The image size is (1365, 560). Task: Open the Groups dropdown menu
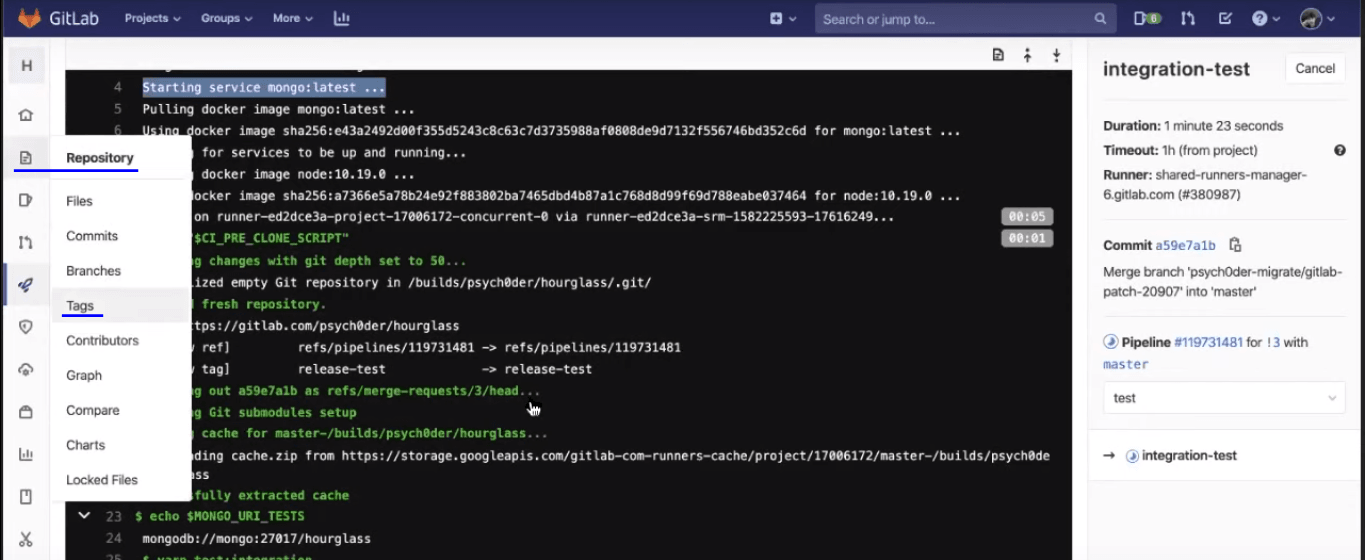click(227, 18)
